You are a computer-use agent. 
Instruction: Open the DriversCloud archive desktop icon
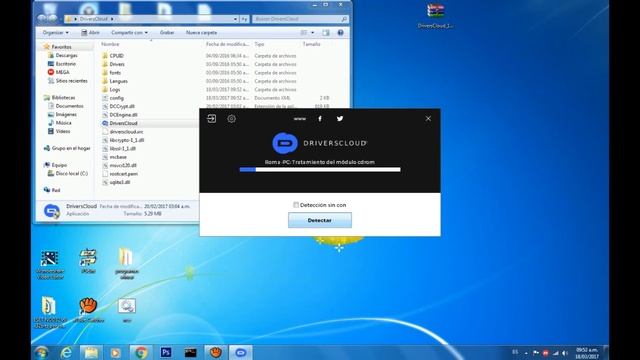436,16
